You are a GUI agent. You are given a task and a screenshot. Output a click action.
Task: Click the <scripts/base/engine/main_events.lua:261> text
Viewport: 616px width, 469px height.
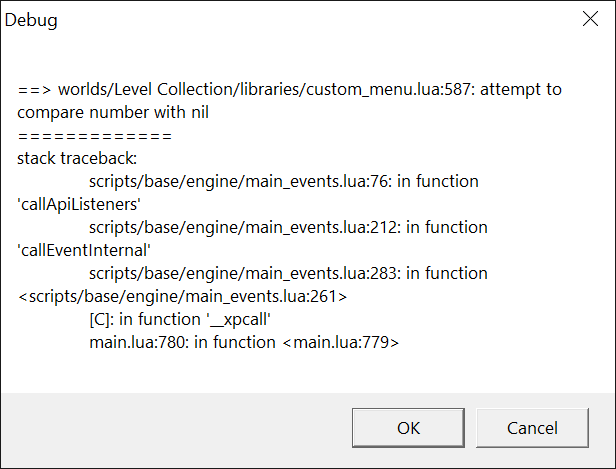(182, 297)
